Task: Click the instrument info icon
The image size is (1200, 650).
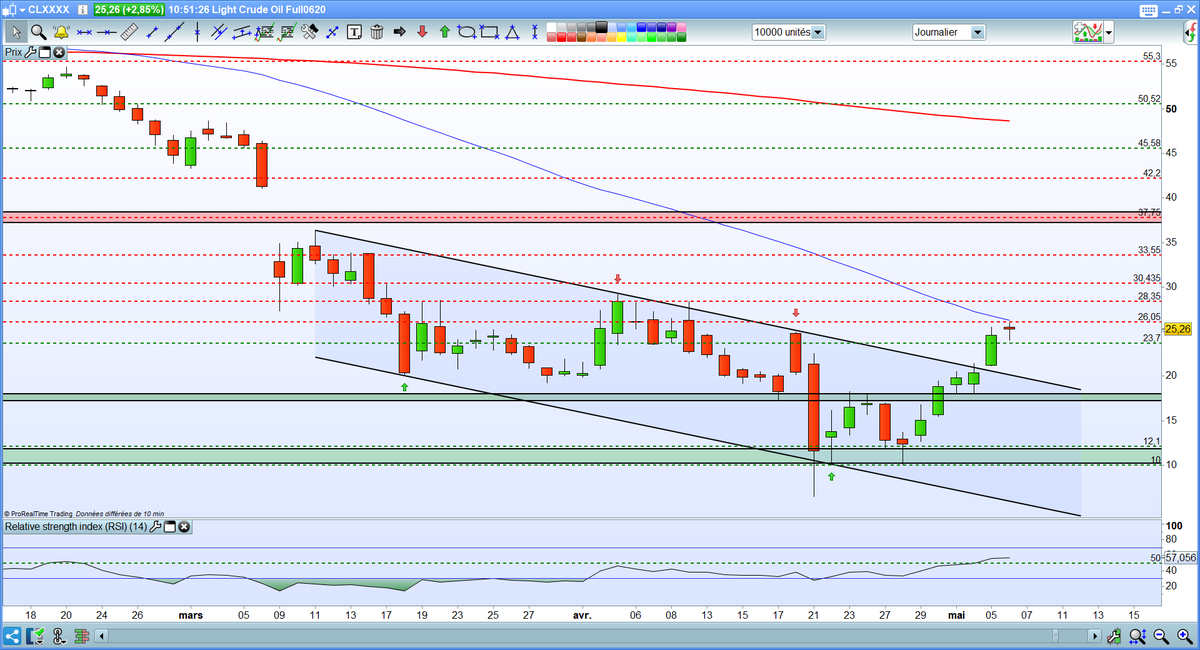Action: 83,10
